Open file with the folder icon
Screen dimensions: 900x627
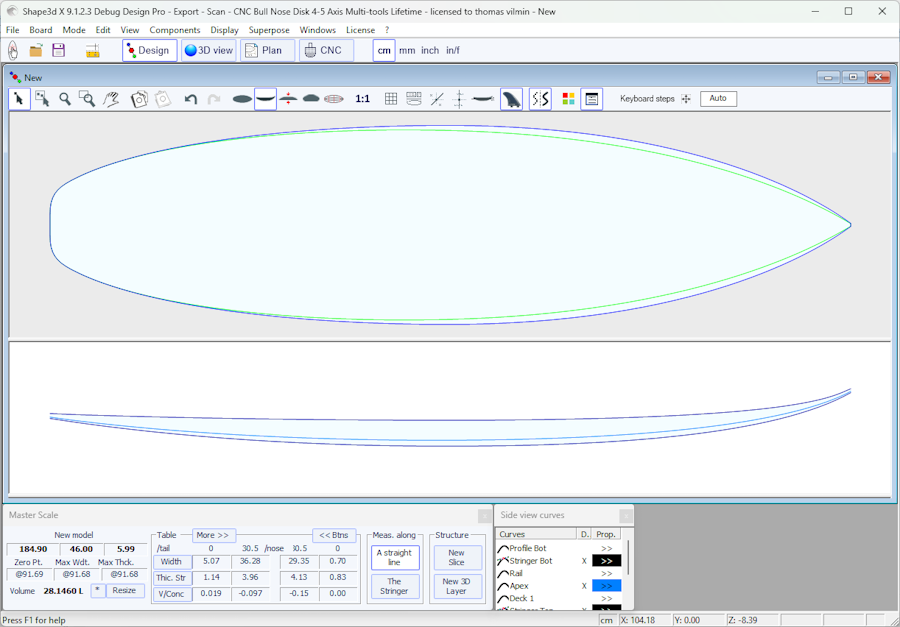pyautogui.click(x=36, y=50)
